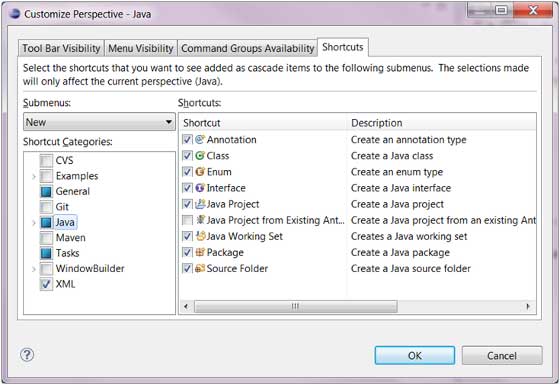Confirm with the OK button
This screenshot has height=385, width=560.
pyautogui.click(x=415, y=355)
